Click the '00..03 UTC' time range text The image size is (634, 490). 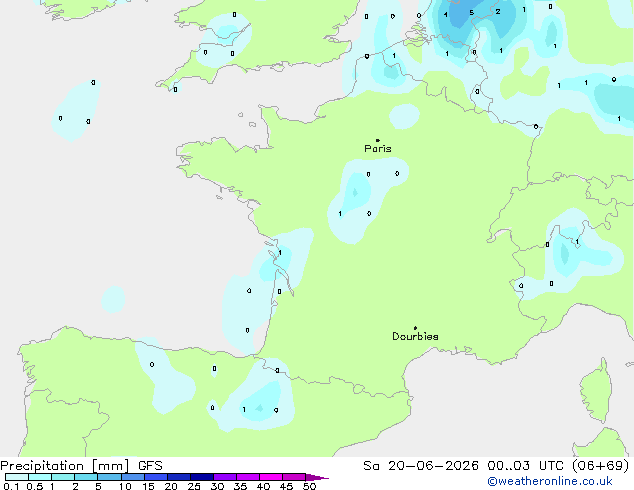(525, 466)
